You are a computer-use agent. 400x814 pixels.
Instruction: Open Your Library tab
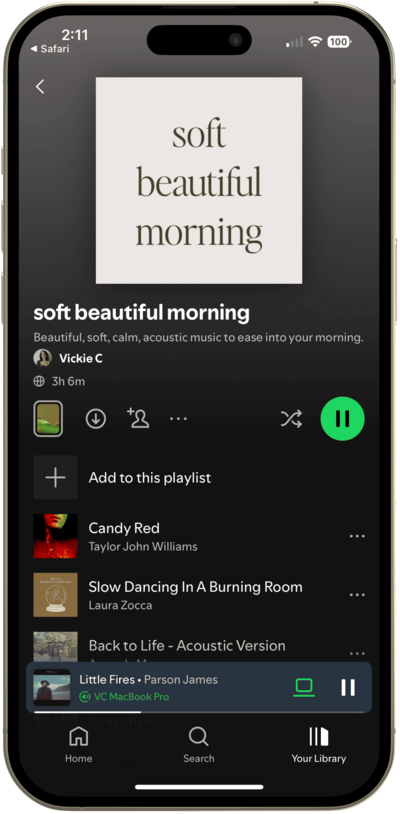coord(319,744)
